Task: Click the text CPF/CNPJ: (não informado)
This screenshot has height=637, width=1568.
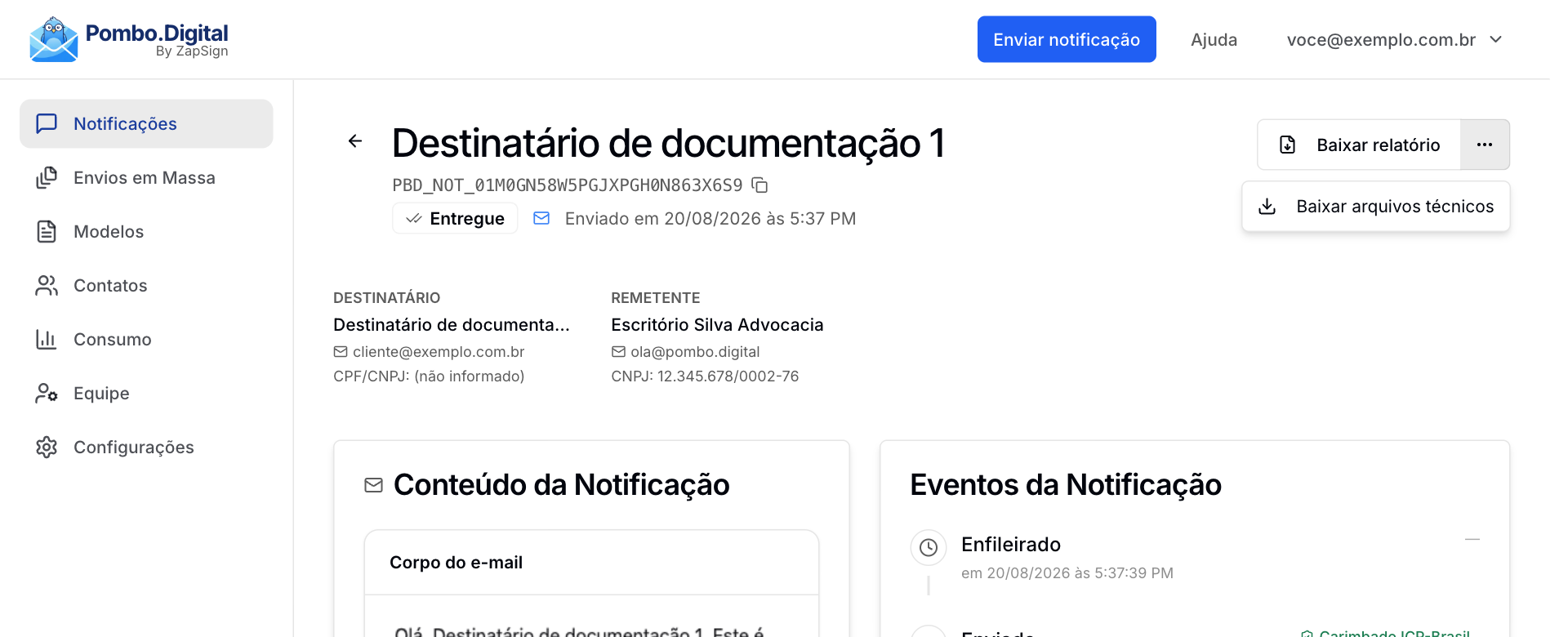Action: tap(429, 376)
